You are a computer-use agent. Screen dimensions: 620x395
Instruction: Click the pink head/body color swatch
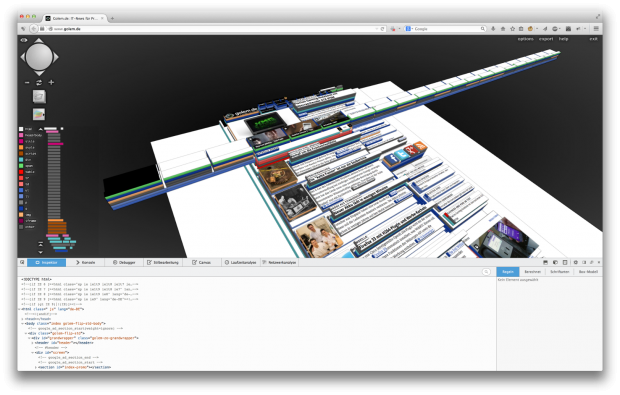click(21, 135)
